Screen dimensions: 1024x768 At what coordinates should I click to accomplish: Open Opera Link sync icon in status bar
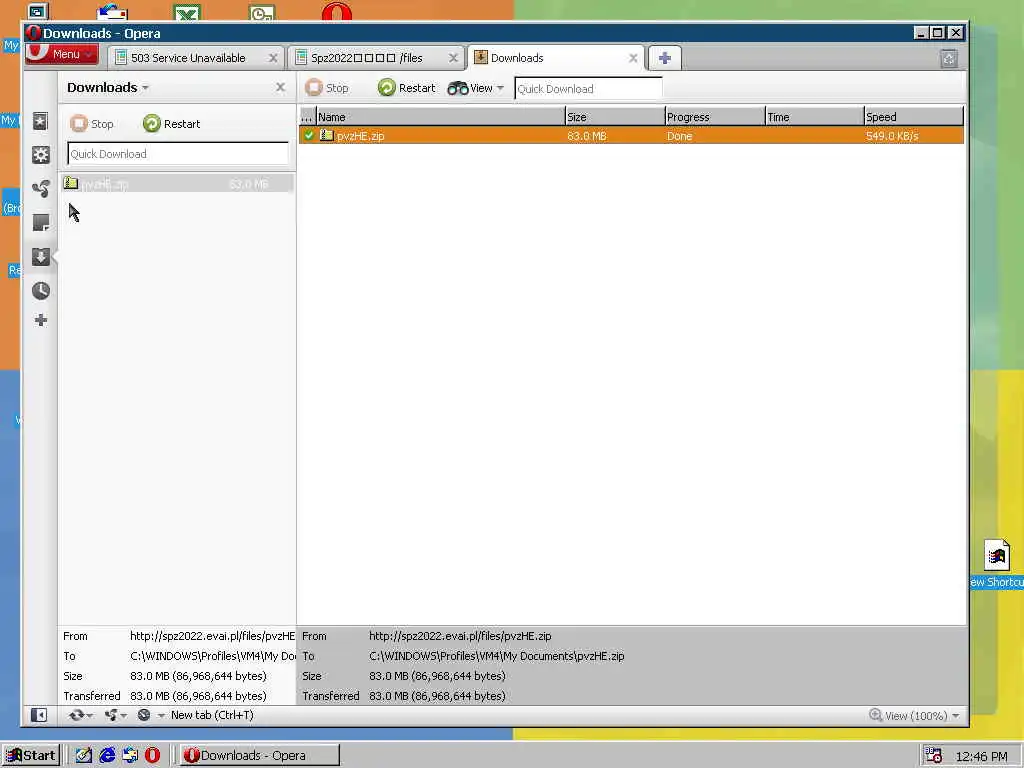76,715
